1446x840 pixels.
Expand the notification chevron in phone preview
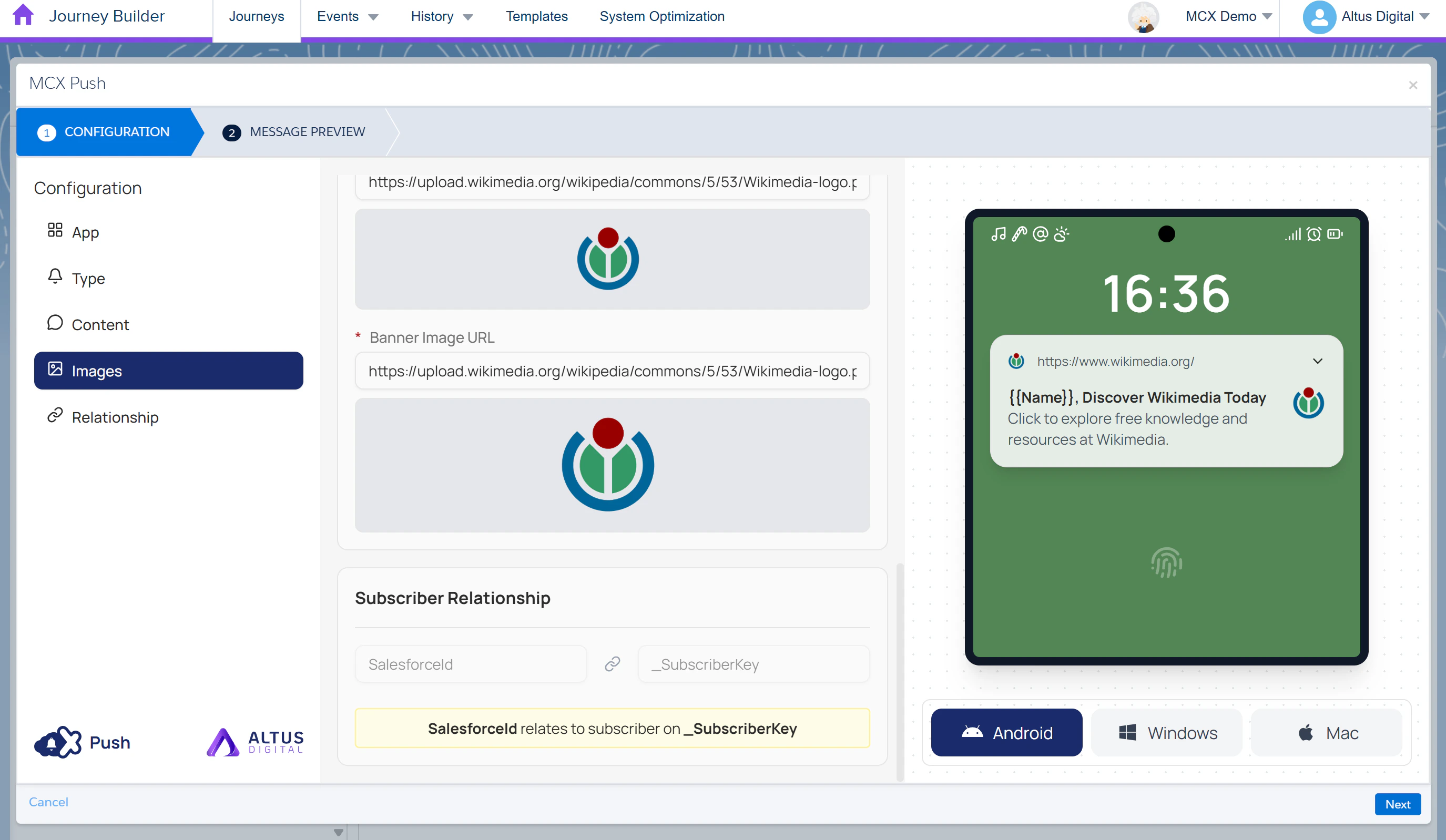coord(1318,362)
